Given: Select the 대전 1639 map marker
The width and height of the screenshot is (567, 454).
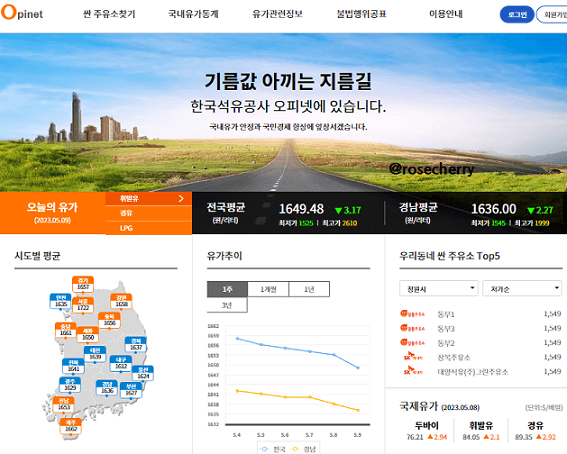Looking at the screenshot, I should (95, 354).
